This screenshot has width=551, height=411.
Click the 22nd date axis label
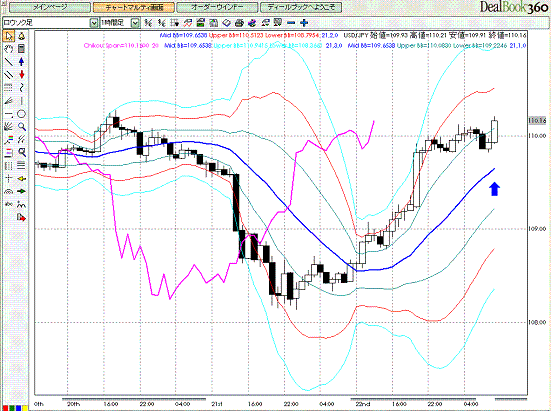point(363,404)
